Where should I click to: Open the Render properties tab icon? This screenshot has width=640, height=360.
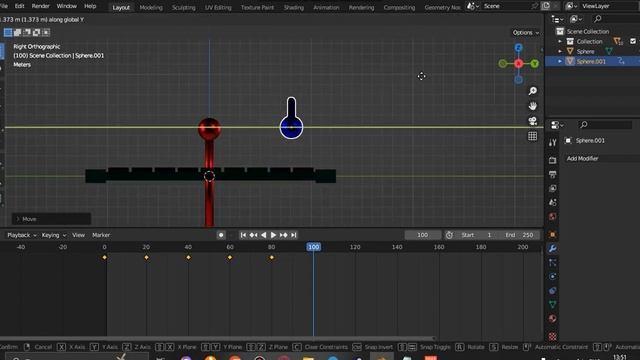[552, 160]
